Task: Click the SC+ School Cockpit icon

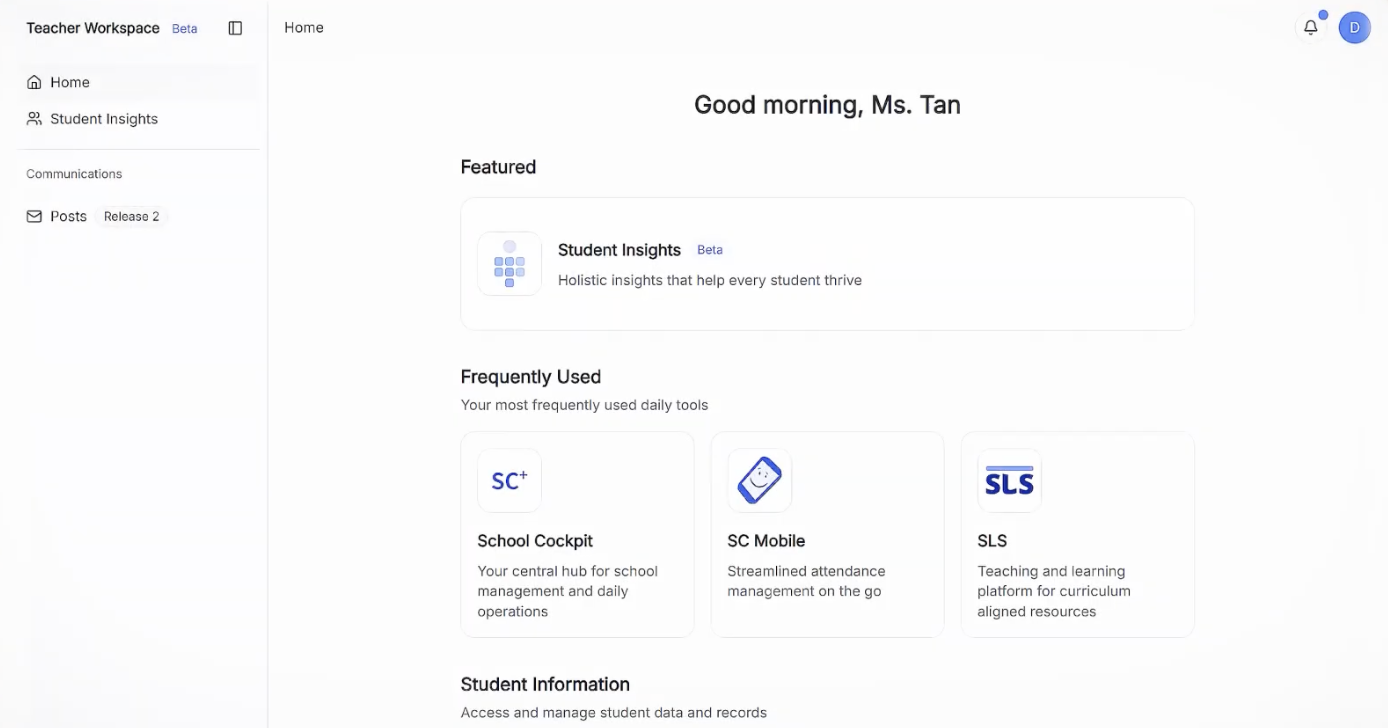Action: click(x=509, y=481)
